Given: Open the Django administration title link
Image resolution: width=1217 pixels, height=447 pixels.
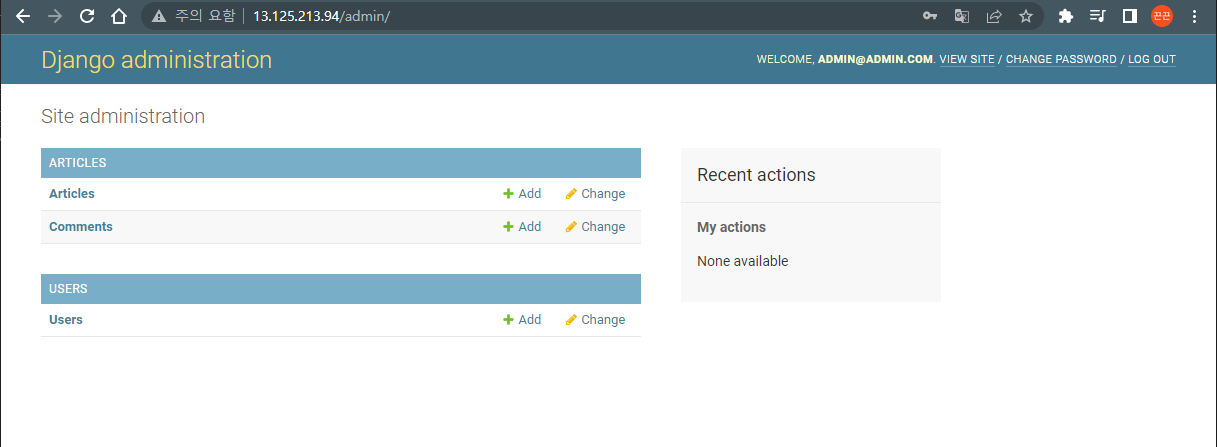Looking at the screenshot, I should (x=157, y=60).
